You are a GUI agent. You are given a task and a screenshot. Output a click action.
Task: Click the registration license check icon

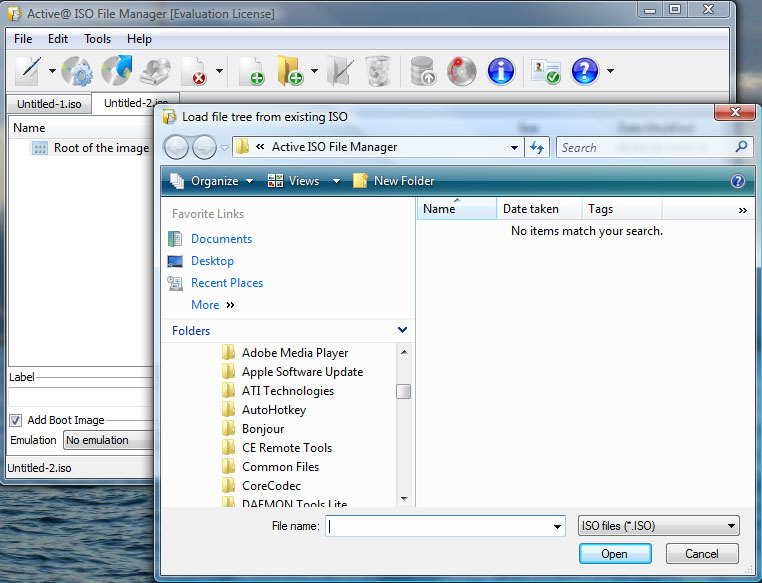point(545,71)
